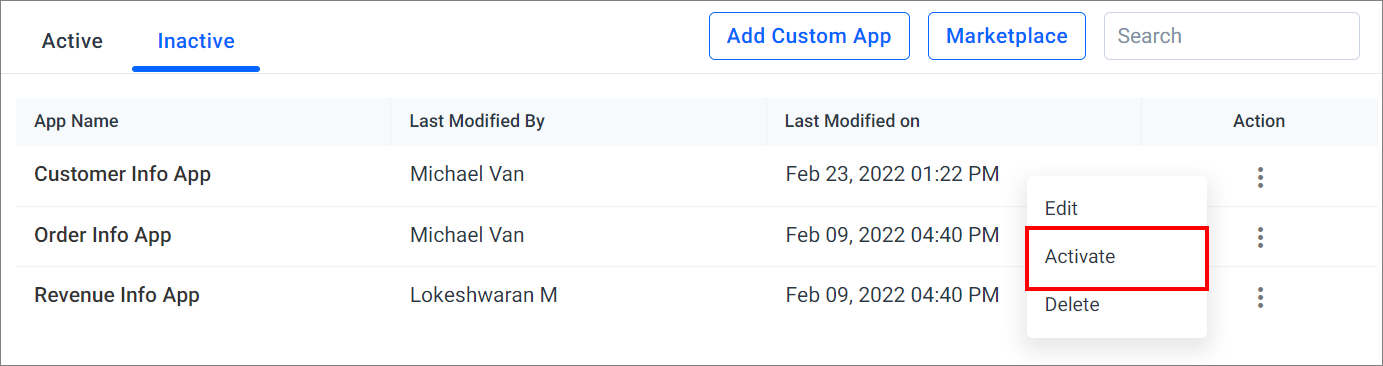Select the Order Info App name
This screenshot has width=1383, height=366.
click(x=103, y=235)
